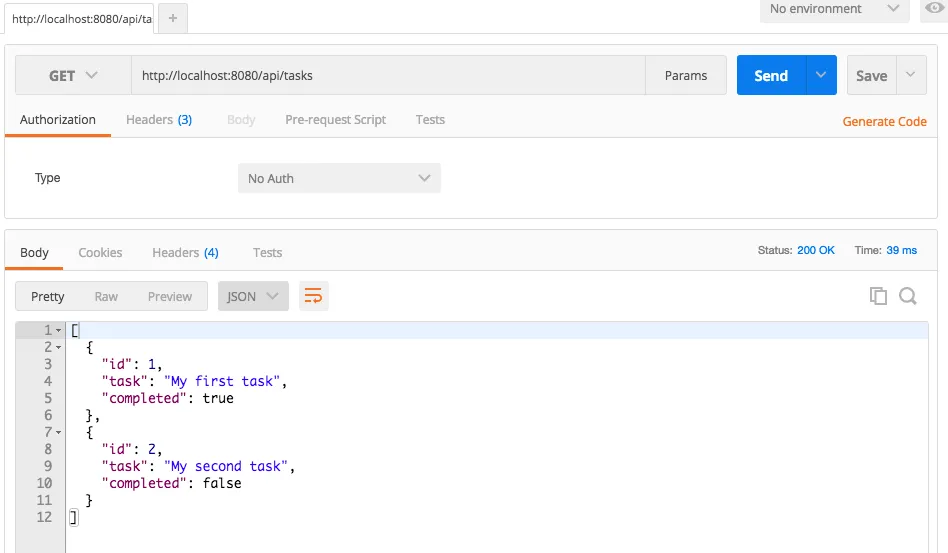The image size is (948, 553).
Task: Open new tab with plus icon
Action: click(172, 19)
